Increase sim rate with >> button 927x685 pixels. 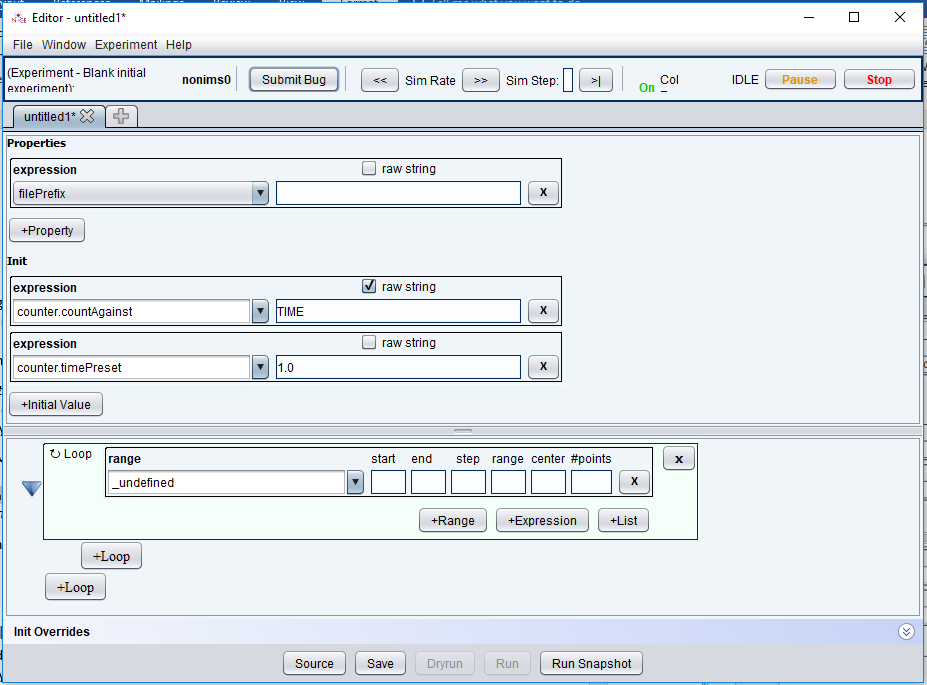(481, 80)
